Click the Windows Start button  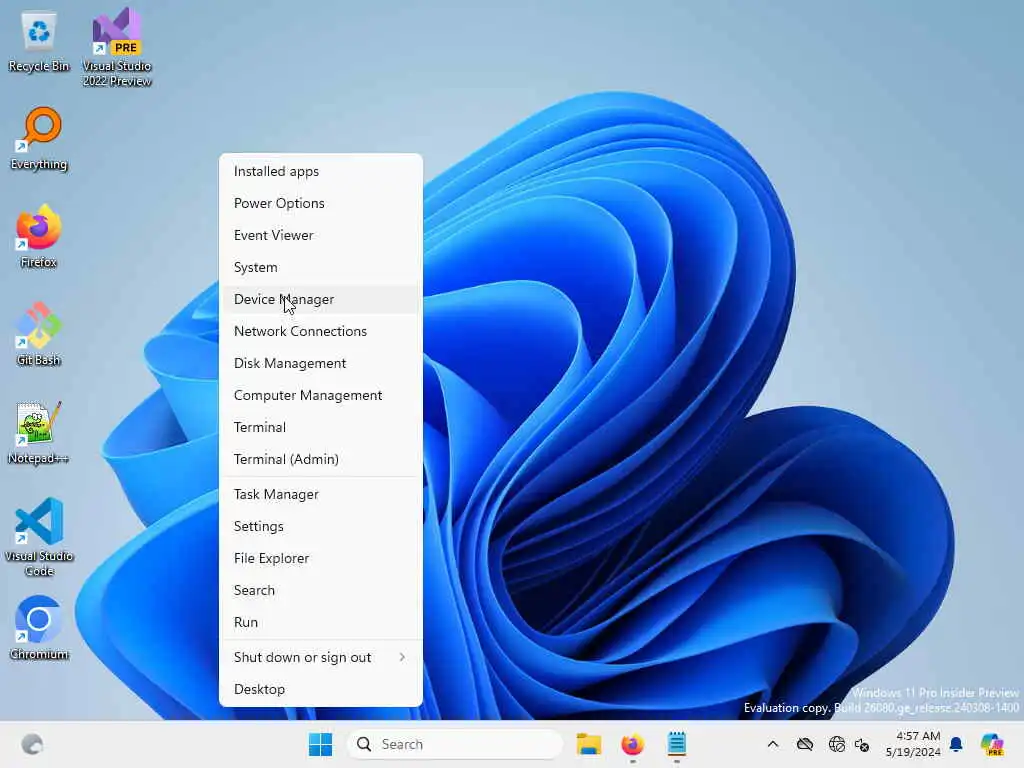(320, 744)
